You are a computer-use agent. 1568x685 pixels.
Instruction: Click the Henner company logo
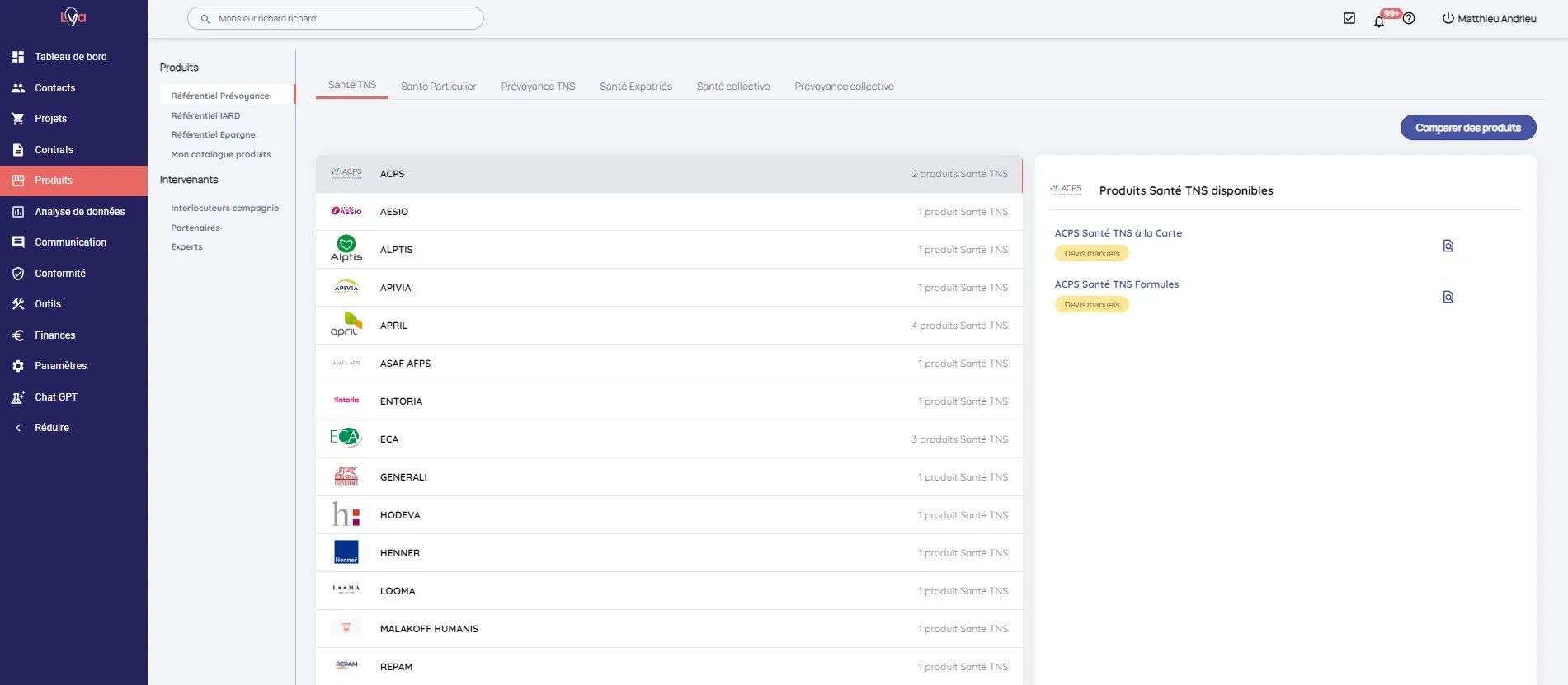pyautogui.click(x=346, y=552)
